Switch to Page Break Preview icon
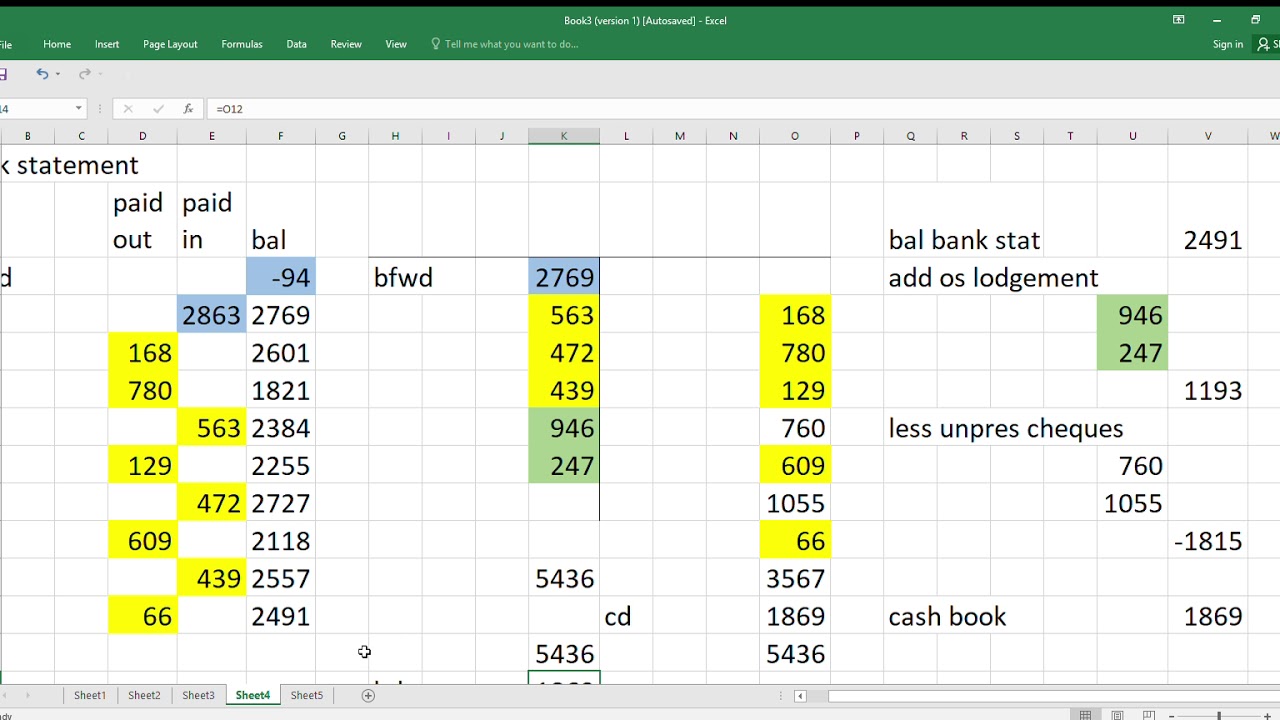Image resolution: width=1280 pixels, height=720 pixels. (x=1149, y=715)
